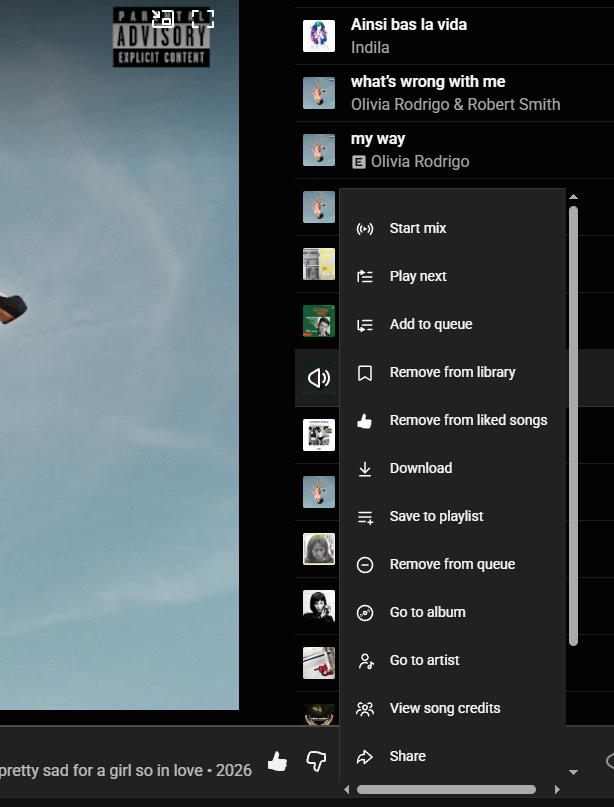Click the minus-circle Remove from queue icon
This screenshot has height=807, width=614.
tap(365, 565)
